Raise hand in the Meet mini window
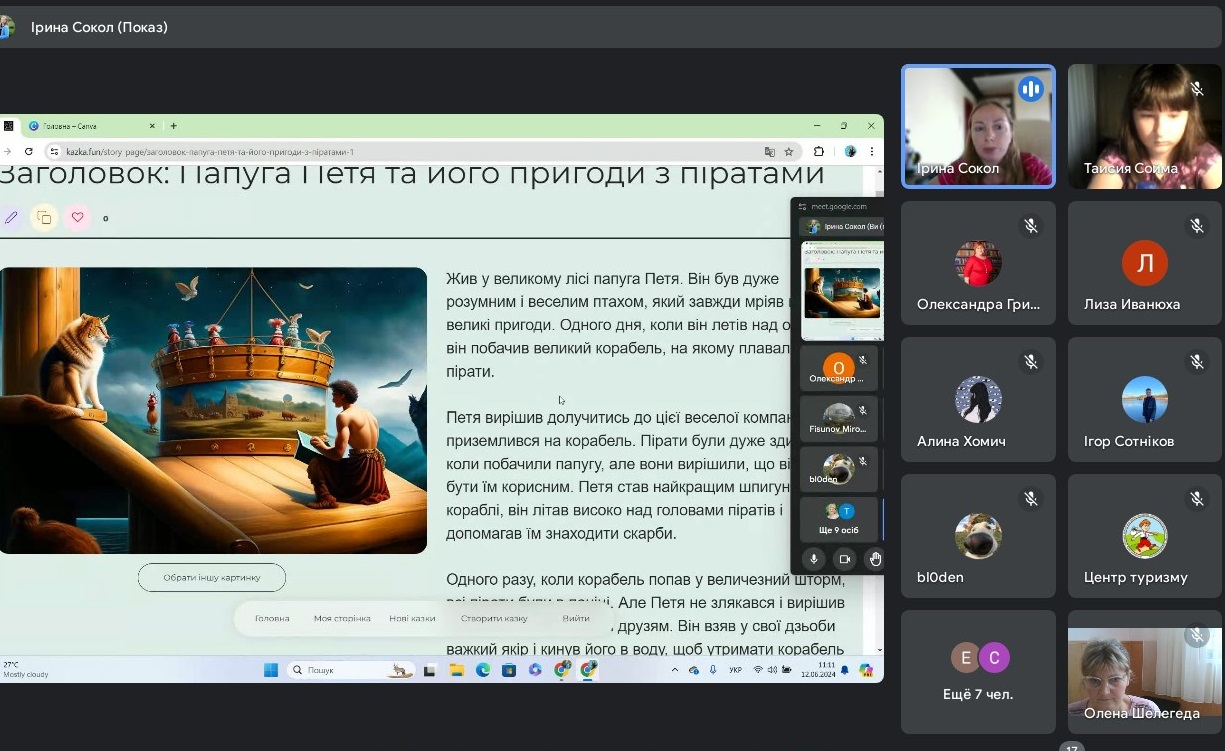 [875, 559]
